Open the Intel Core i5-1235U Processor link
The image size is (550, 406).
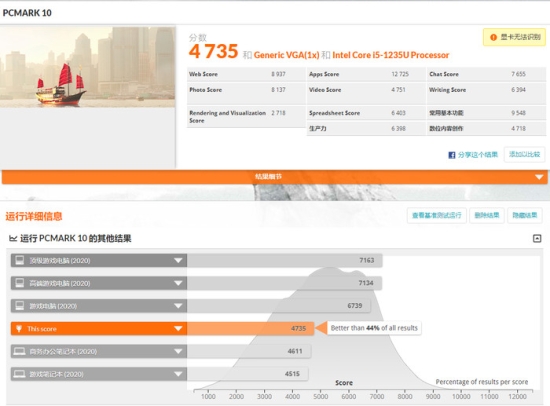(390, 55)
